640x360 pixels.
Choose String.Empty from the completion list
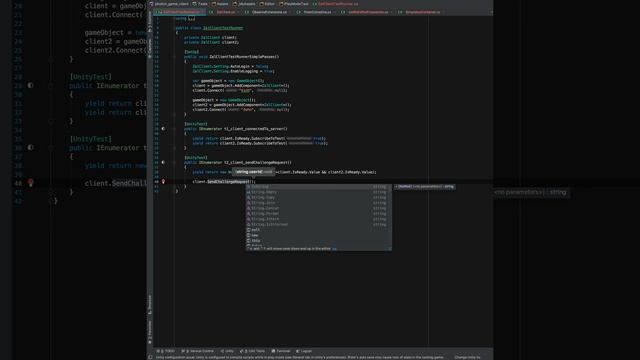tap(317, 192)
